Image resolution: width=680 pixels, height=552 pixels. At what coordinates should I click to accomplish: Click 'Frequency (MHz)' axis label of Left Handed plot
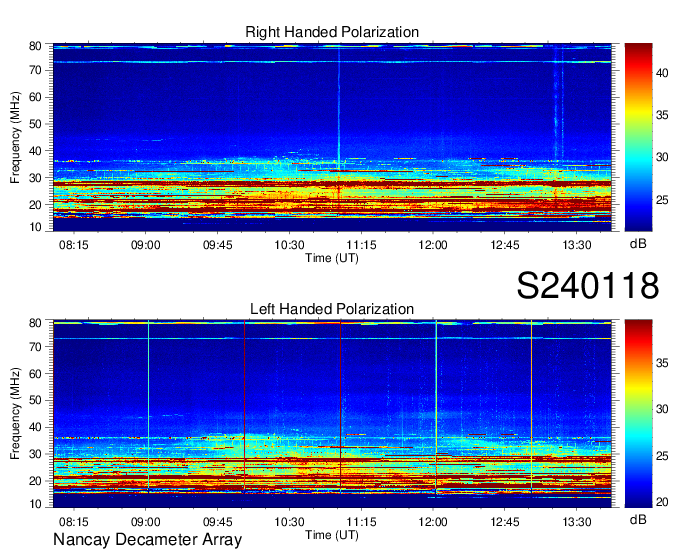pos(15,414)
